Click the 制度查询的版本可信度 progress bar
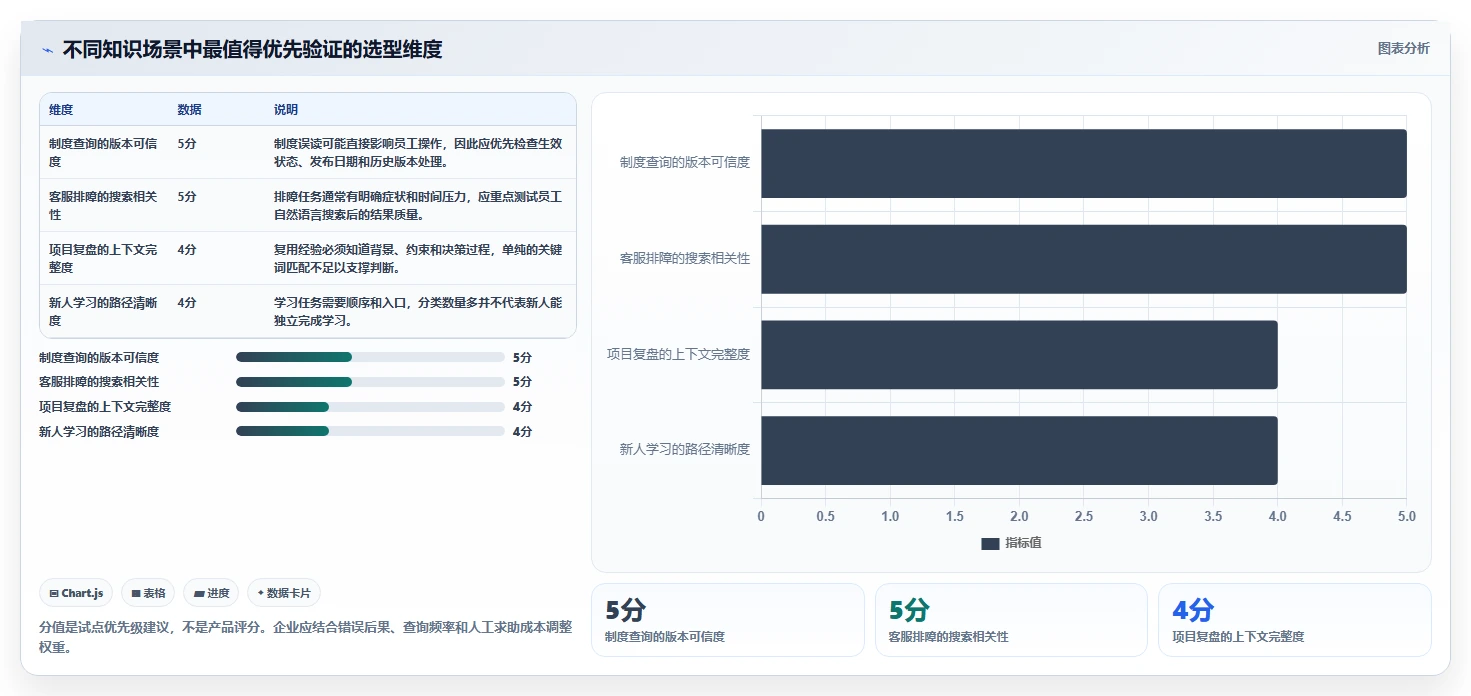 click(x=370, y=357)
